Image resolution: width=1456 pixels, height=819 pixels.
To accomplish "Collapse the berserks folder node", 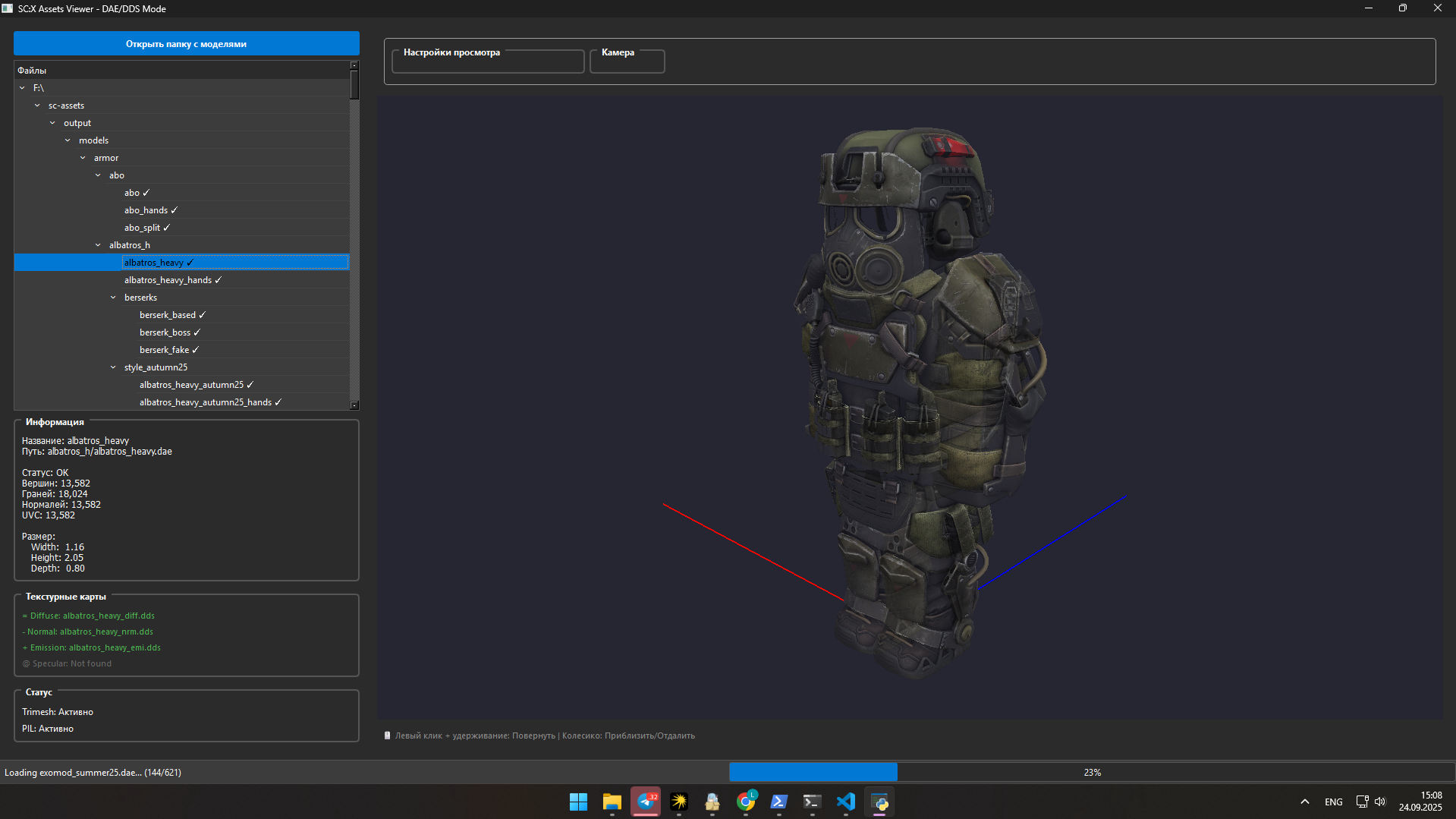I will 113,298.
